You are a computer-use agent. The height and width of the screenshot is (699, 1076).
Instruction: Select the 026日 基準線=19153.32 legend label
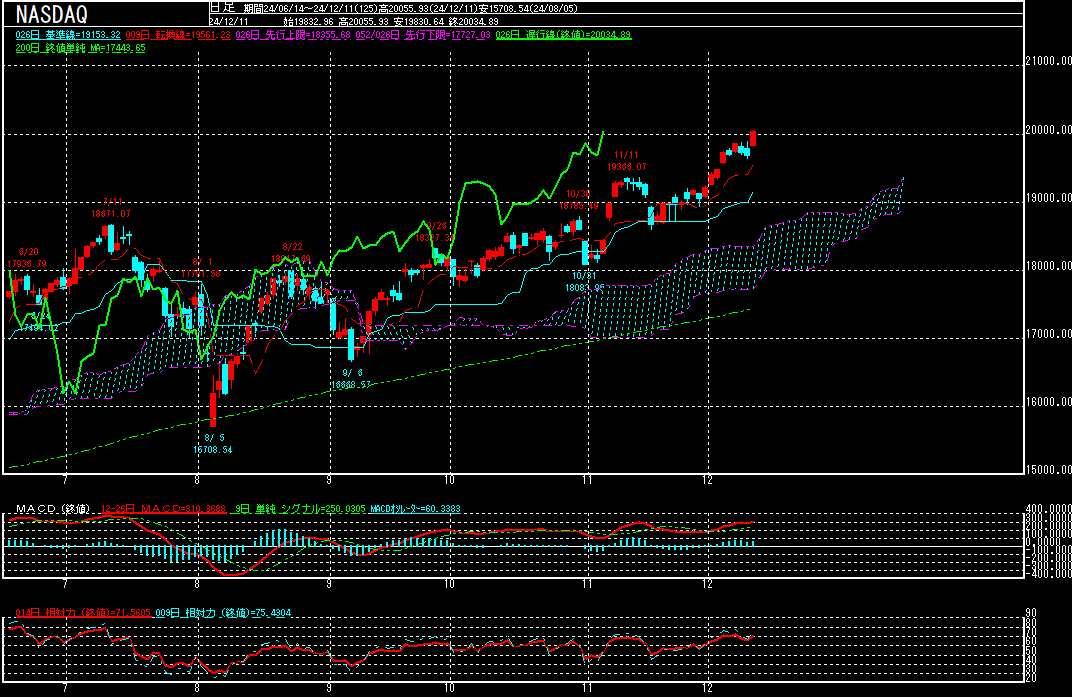coord(68,35)
